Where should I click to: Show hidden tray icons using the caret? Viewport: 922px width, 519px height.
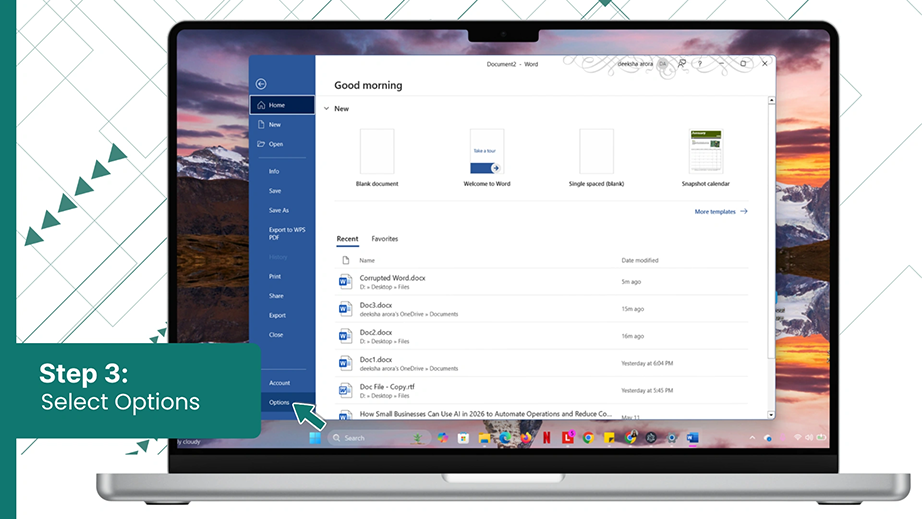point(752,438)
